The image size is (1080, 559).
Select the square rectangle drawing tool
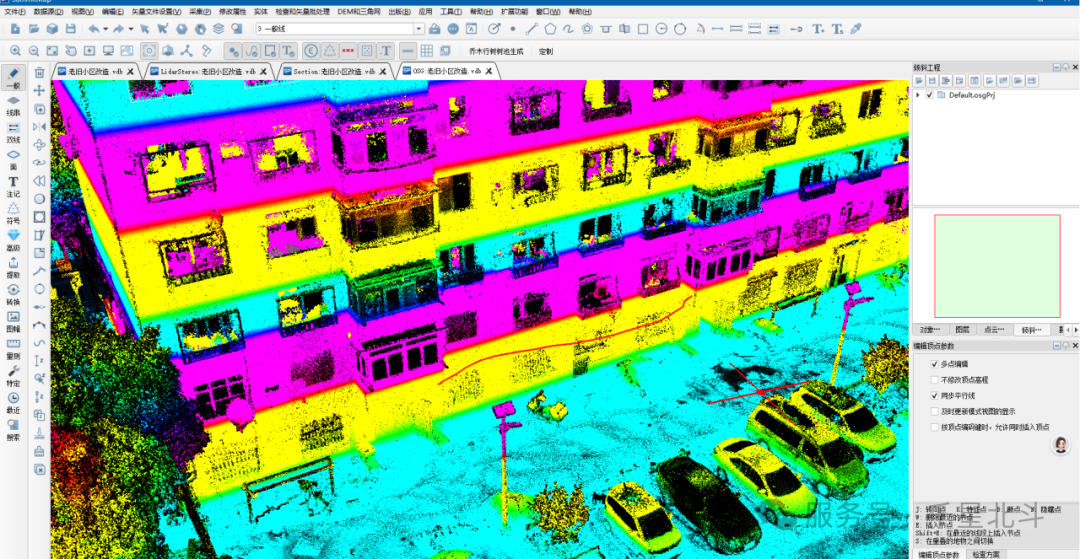point(643,29)
